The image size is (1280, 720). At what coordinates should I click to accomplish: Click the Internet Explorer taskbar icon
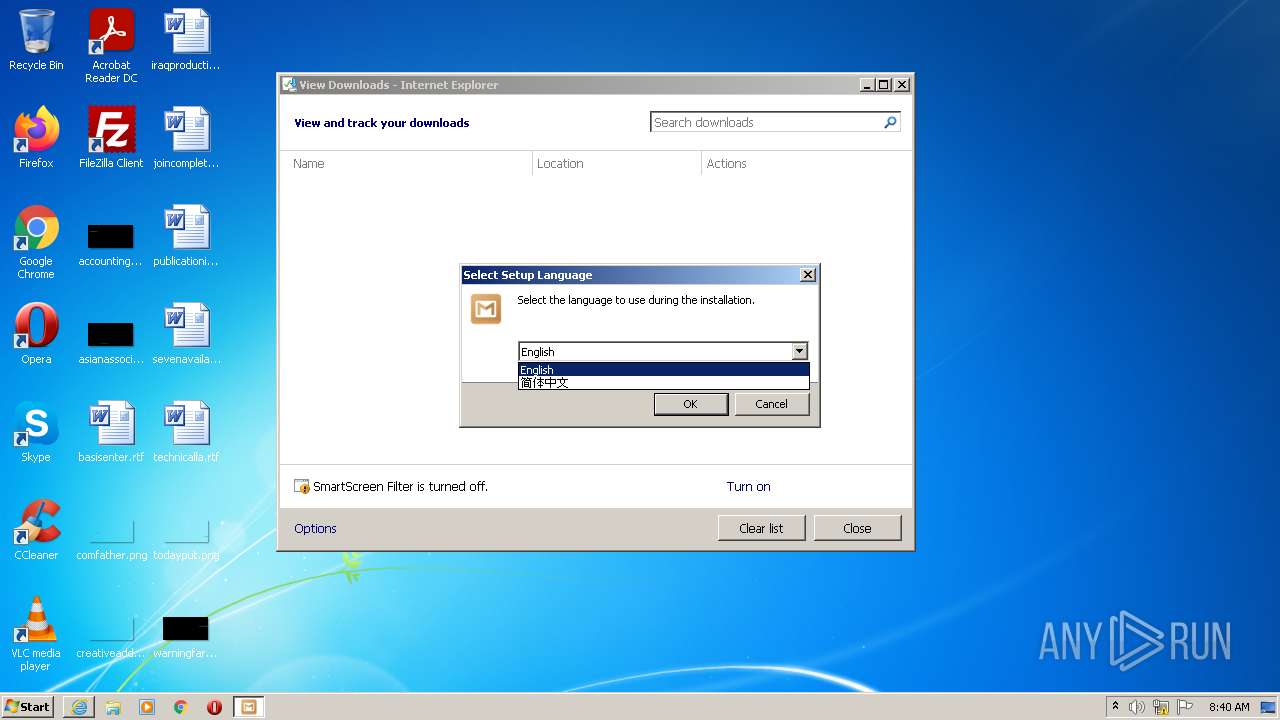[x=79, y=707]
